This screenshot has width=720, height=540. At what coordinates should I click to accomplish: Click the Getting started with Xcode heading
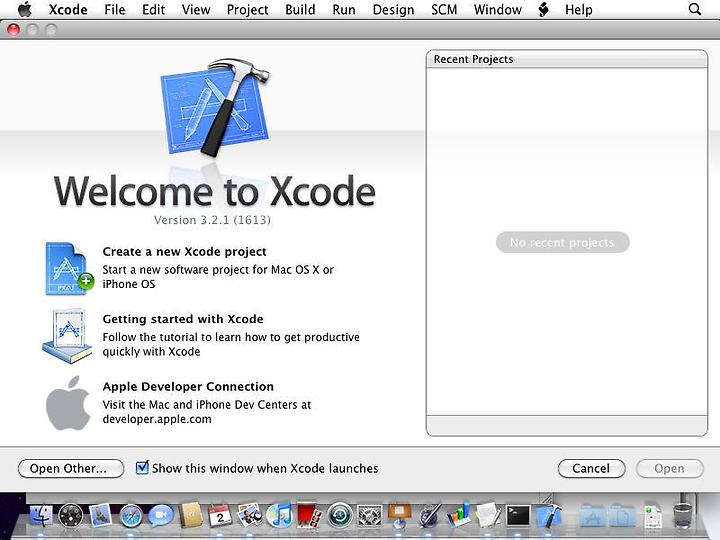pos(183,319)
